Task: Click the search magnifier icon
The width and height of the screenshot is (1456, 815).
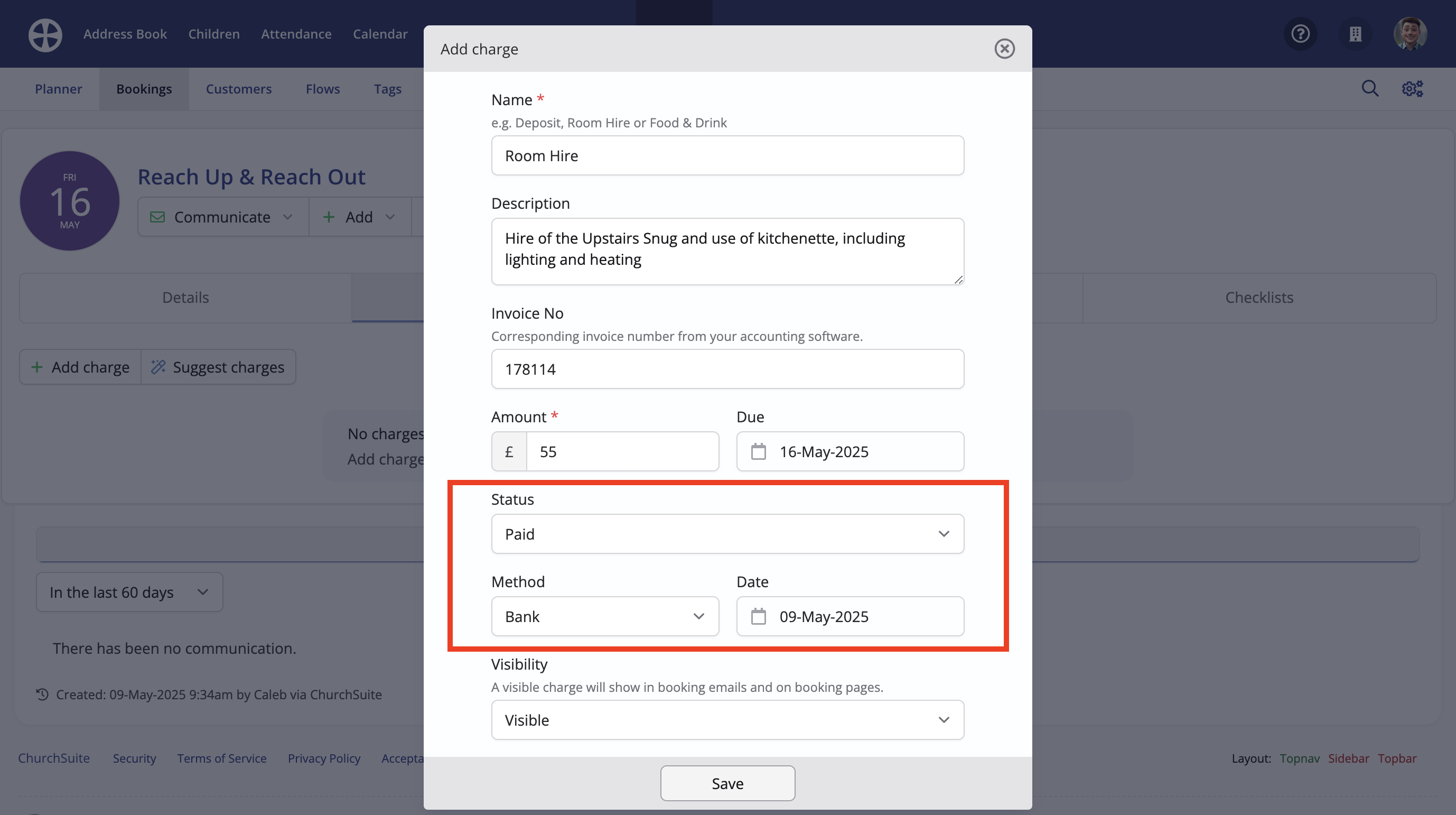Action: [x=1369, y=88]
